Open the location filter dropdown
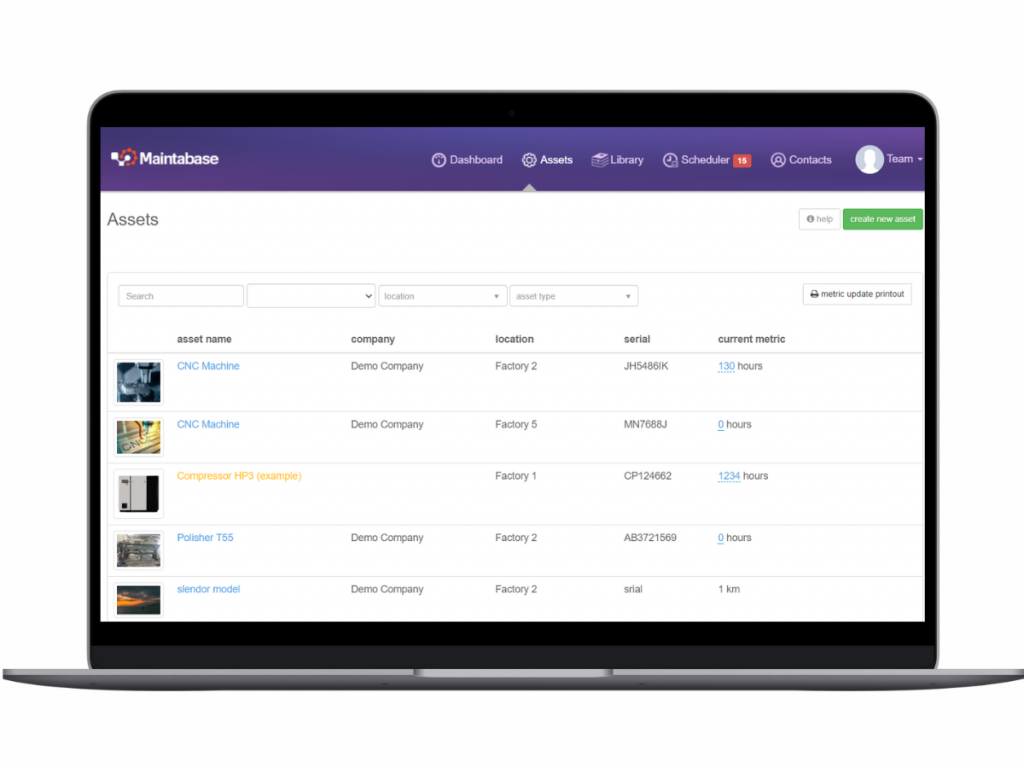 point(442,295)
